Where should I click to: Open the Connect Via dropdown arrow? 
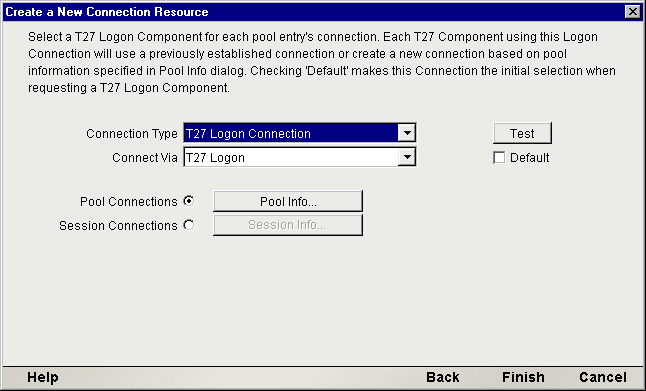407,157
